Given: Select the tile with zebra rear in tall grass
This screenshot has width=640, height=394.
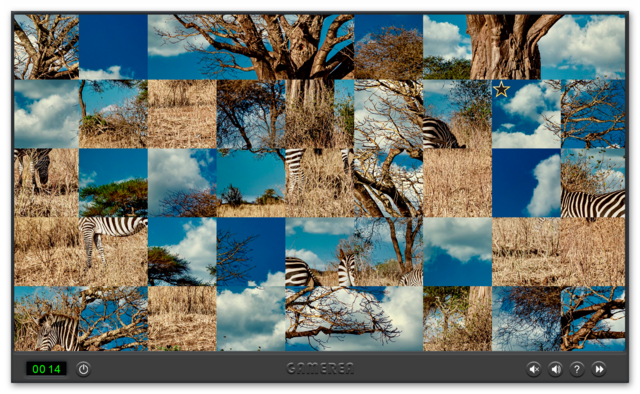Looking at the screenshot, I should pyautogui.click(x=457, y=114).
